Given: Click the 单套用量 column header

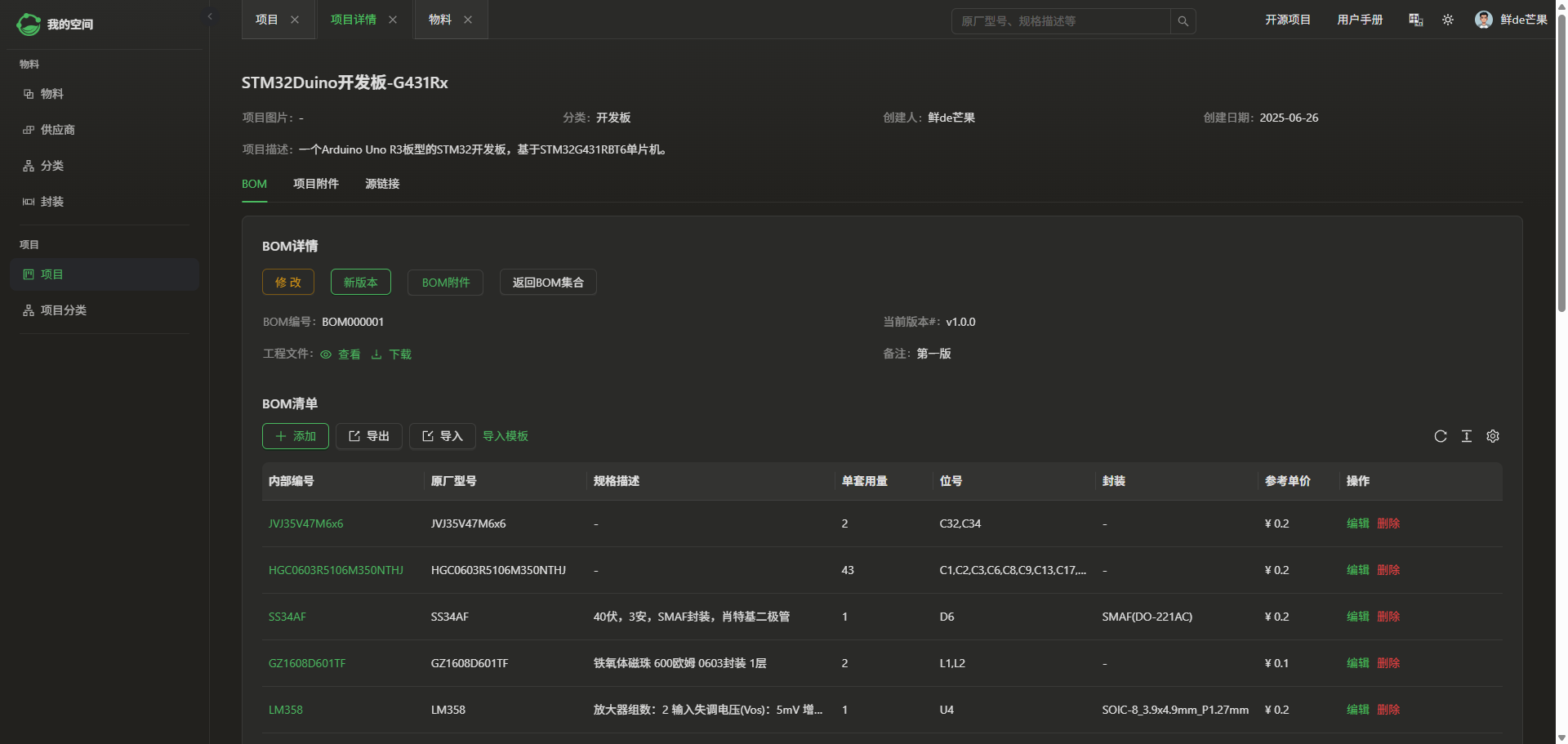Looking at the screenshot, I should point(884,481).
